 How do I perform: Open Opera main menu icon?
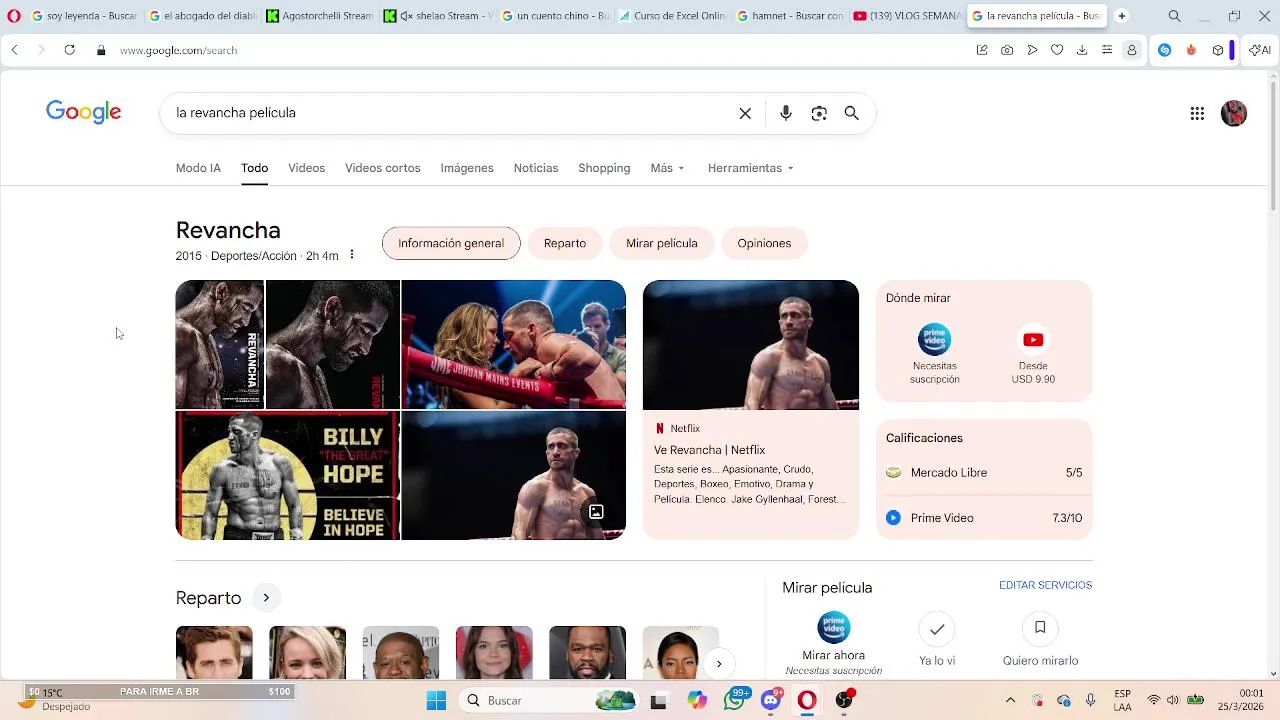click(x=13, y=16)
